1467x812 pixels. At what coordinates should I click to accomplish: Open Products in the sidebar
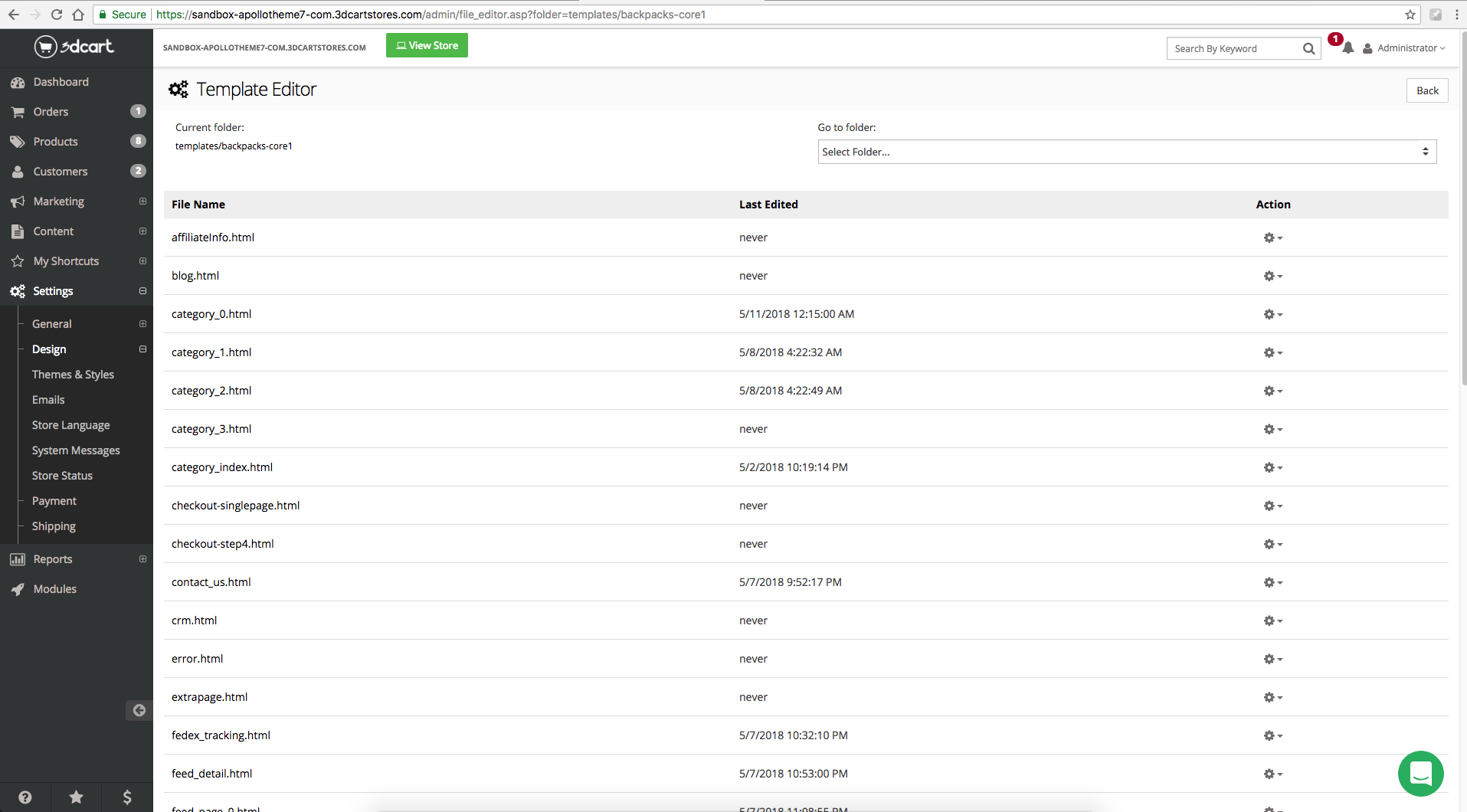click(x=55, y=142)
